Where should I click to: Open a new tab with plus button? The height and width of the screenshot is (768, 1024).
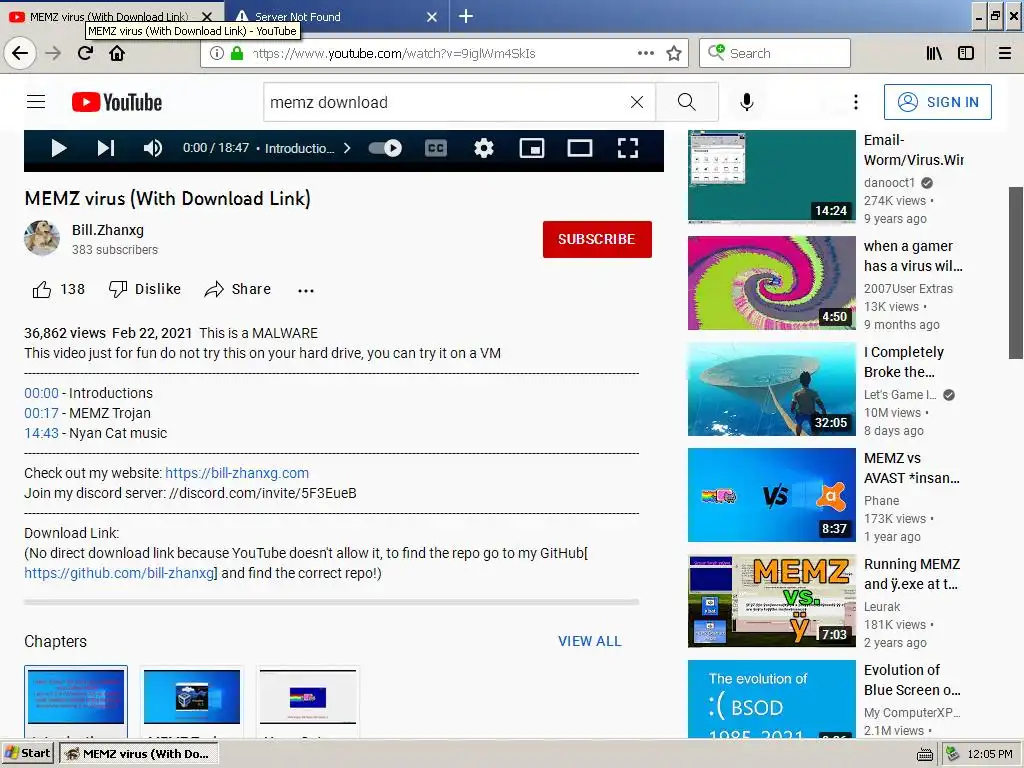tap(466, 16)
